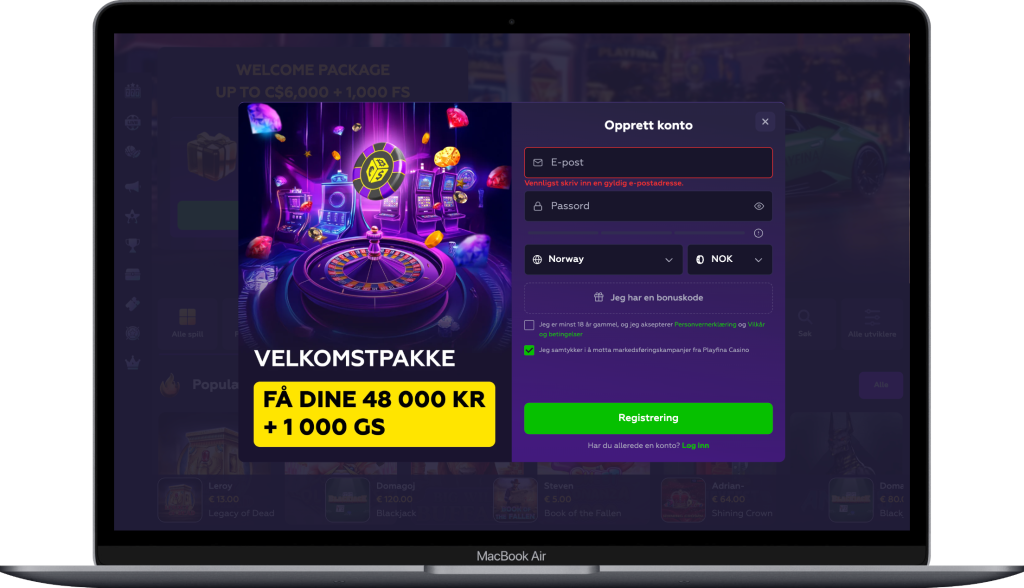The height and width of the screenshot is (588, 1024).
Task: Click the password strength bar
Action: tap(636, 233)
